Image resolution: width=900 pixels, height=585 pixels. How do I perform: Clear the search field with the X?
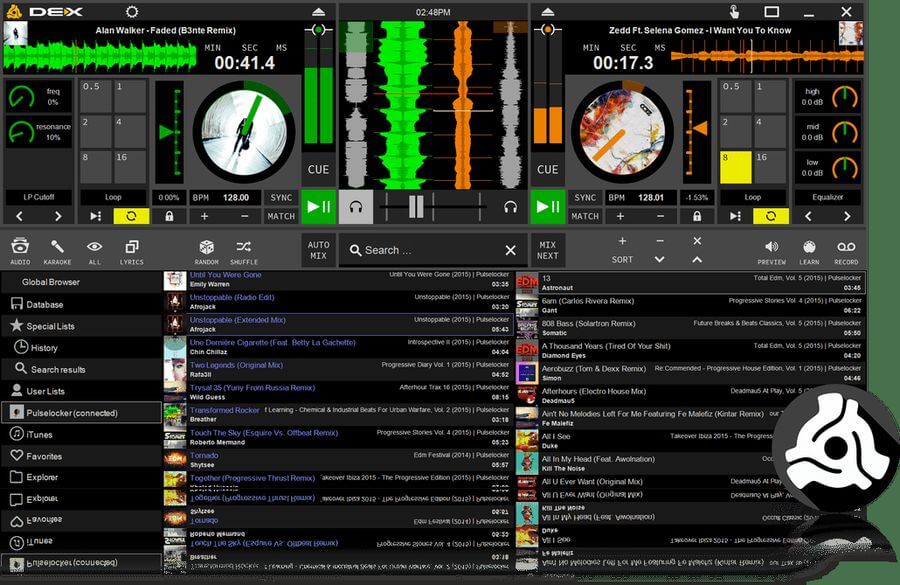[510, 250]
